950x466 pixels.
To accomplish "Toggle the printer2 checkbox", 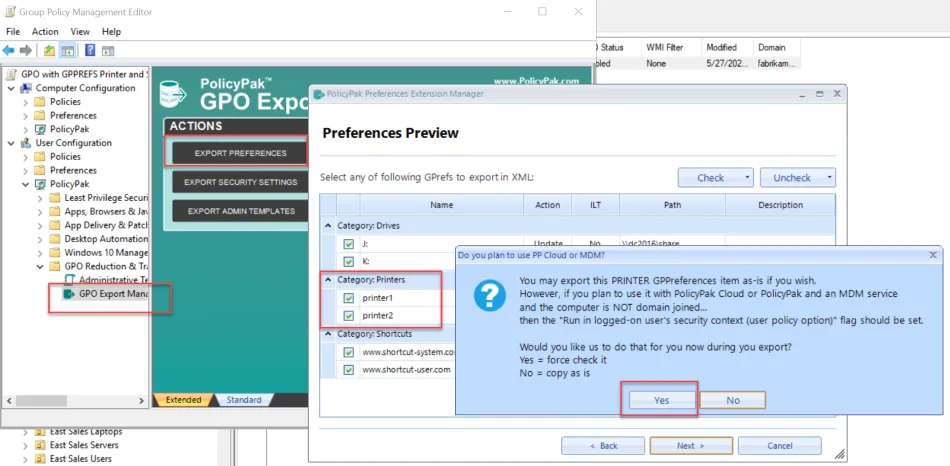I will tap(349, 316).
